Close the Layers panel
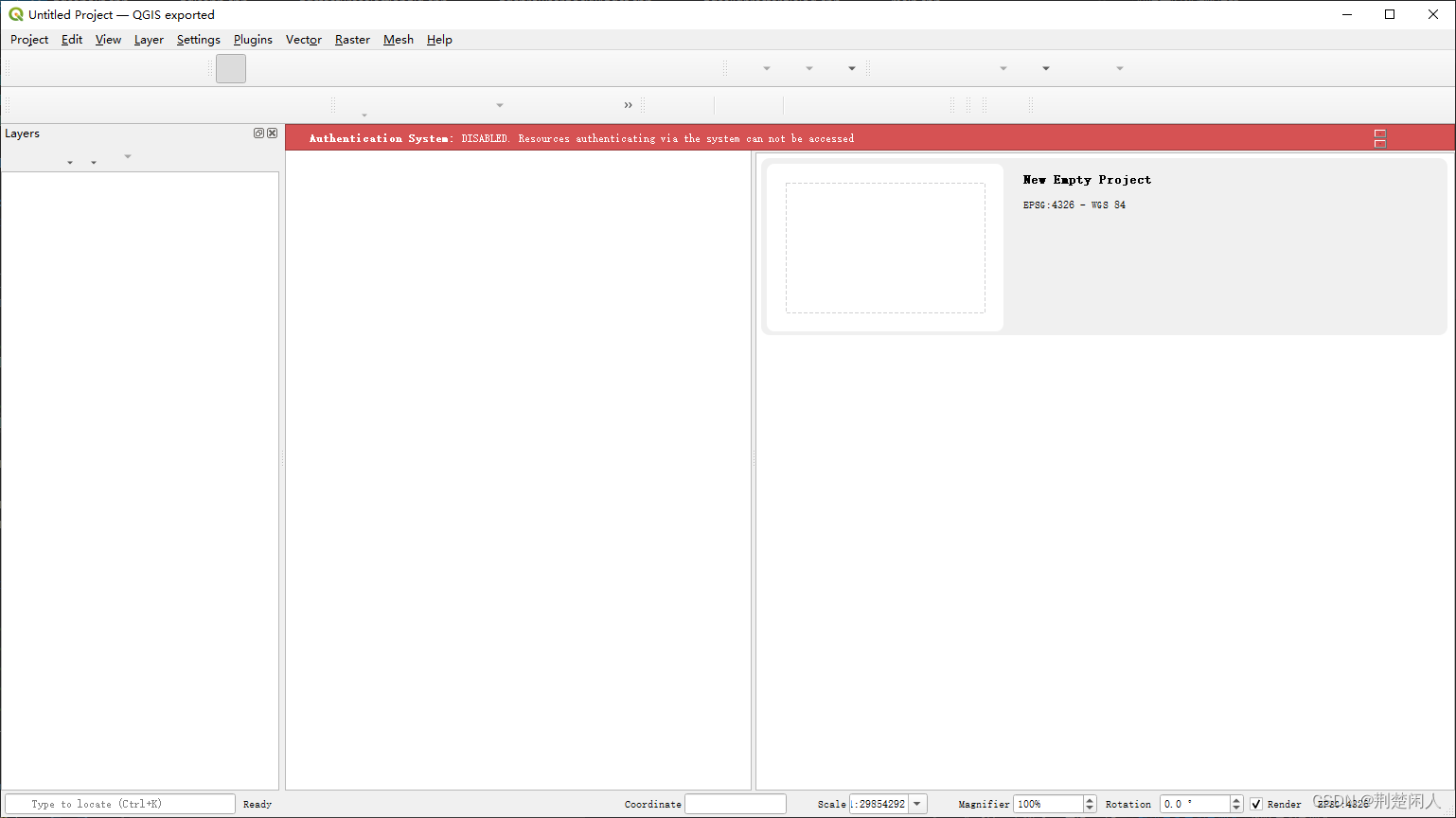 tap(273, 133)
